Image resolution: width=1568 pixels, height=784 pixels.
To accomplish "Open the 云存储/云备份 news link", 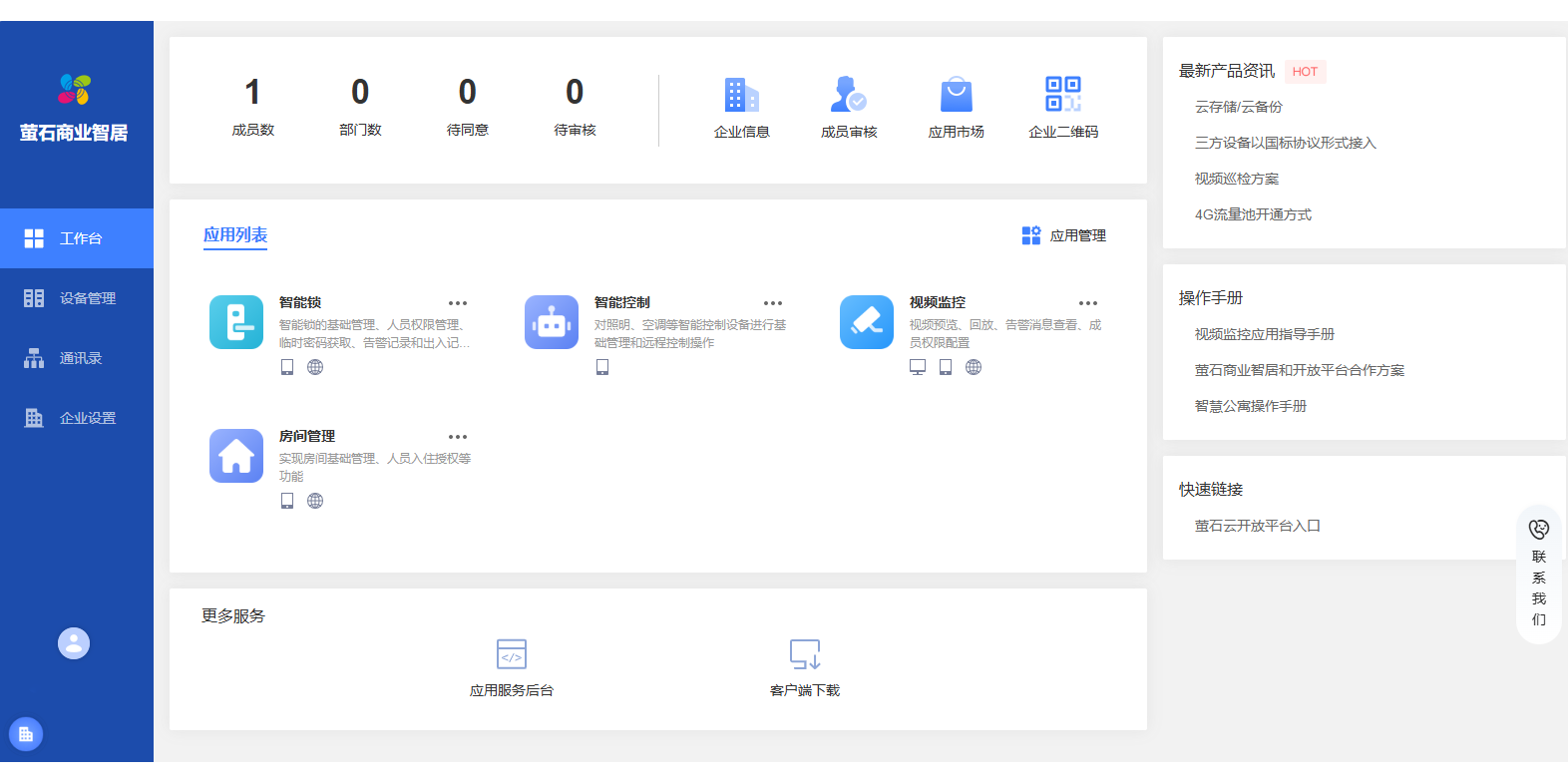I will 1239,107.
